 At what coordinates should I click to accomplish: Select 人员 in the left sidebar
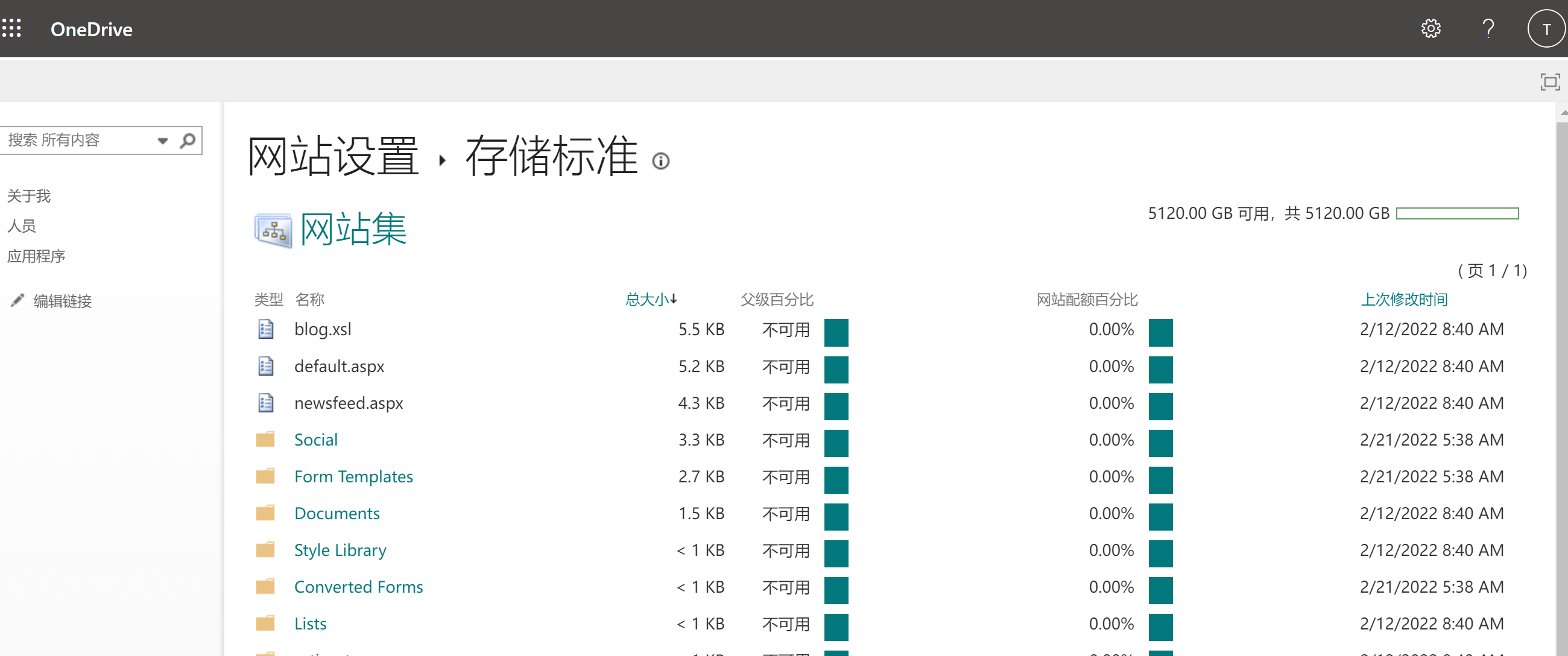pos(21,225)
